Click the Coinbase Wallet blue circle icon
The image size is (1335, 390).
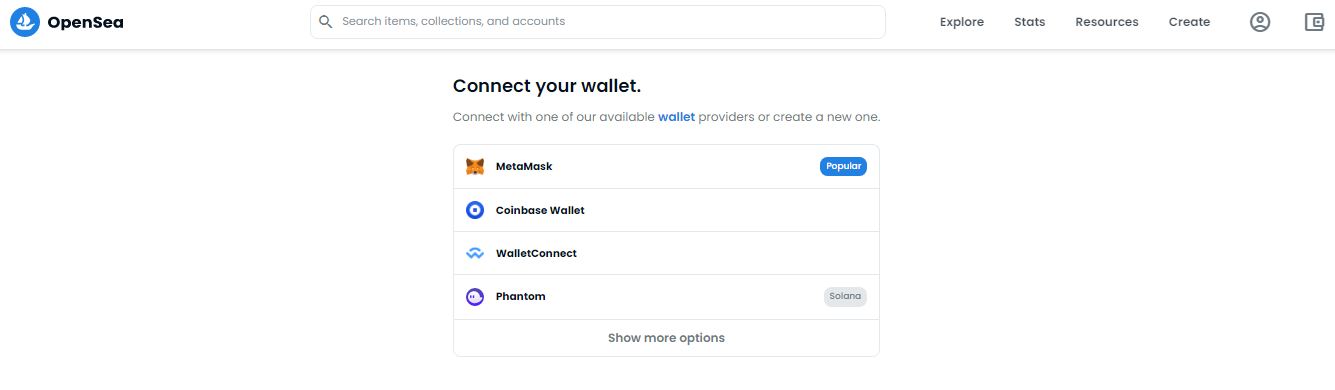[x=475, y=210]
